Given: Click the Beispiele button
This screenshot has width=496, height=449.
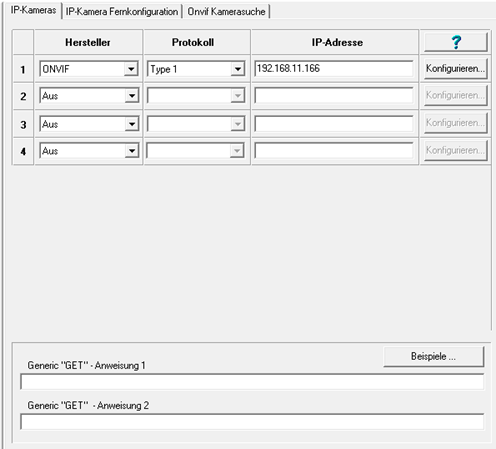Looking at the screenshot, I should coord(433,356).
